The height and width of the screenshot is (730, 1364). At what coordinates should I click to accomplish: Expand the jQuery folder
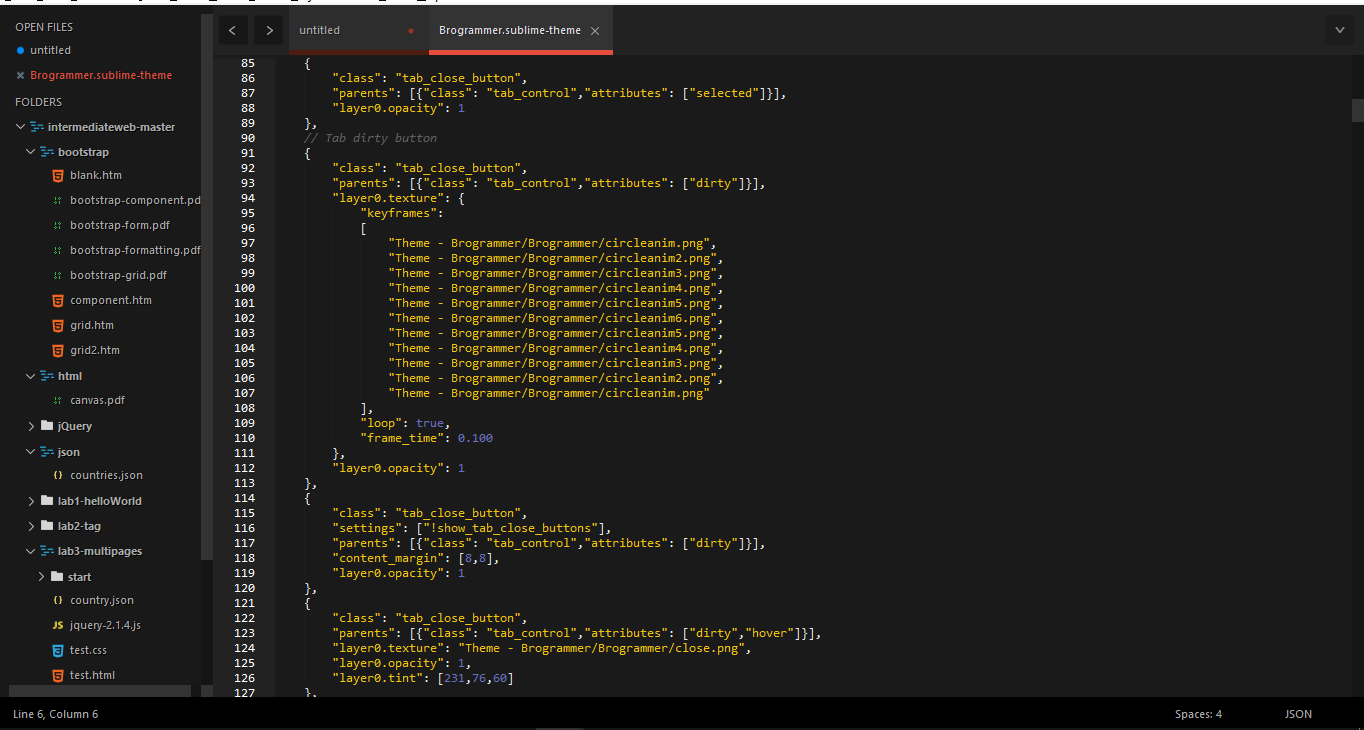[32, 425]
